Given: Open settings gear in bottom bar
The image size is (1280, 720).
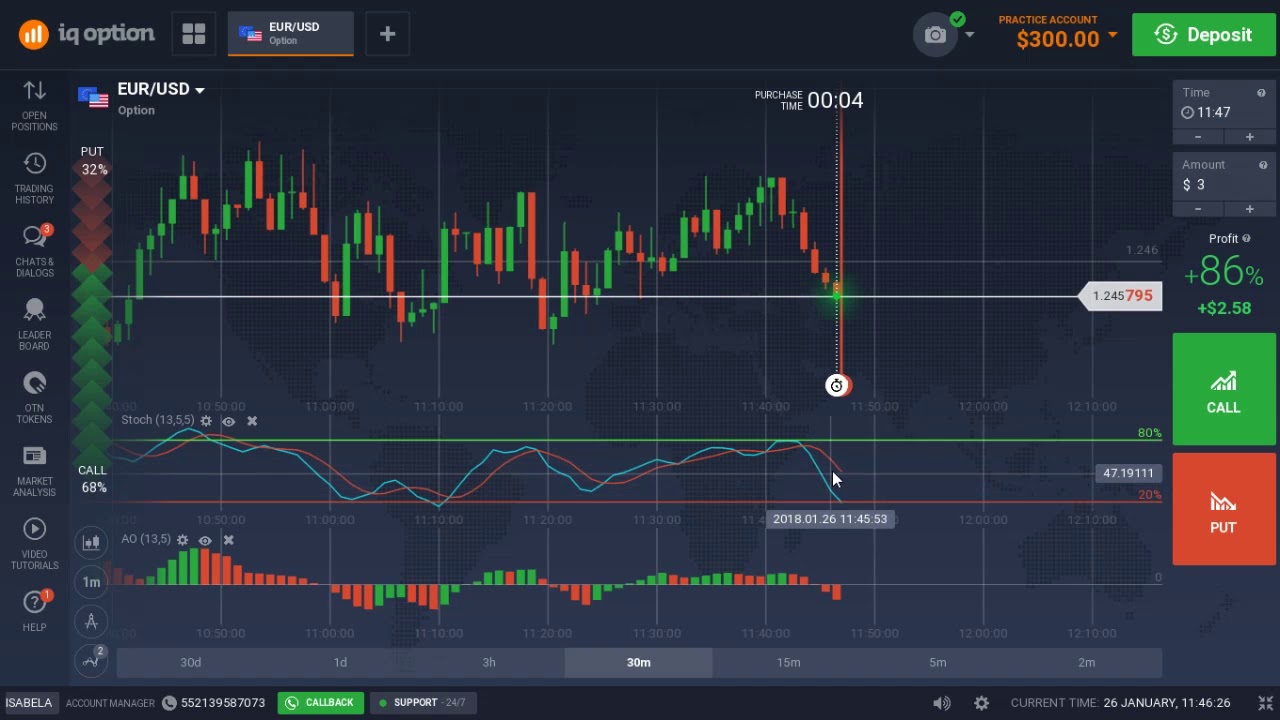Looking at the screenshot, I should pyautogui.click(x=981, y=703).
